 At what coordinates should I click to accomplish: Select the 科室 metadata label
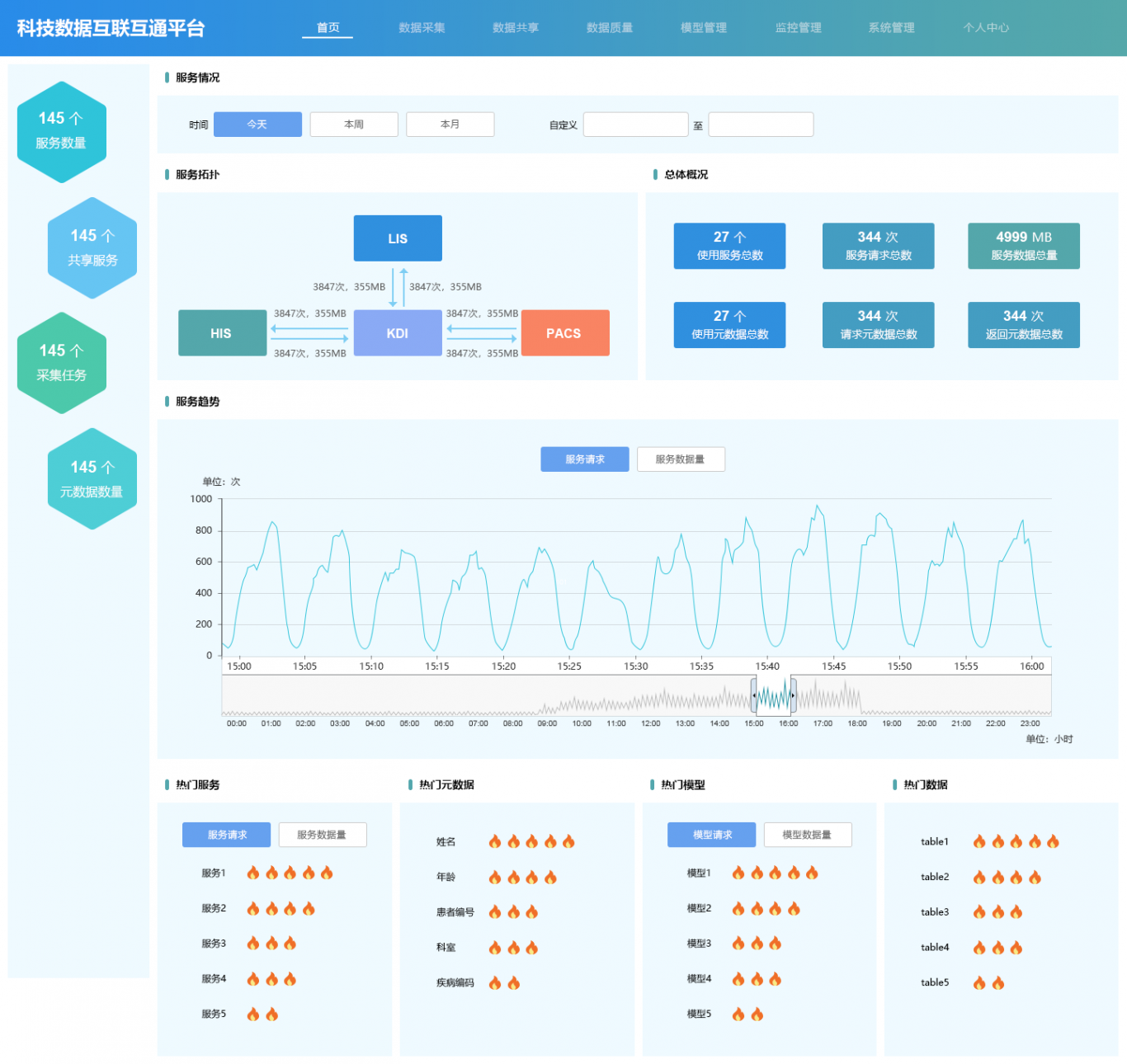tap(446, 948)
